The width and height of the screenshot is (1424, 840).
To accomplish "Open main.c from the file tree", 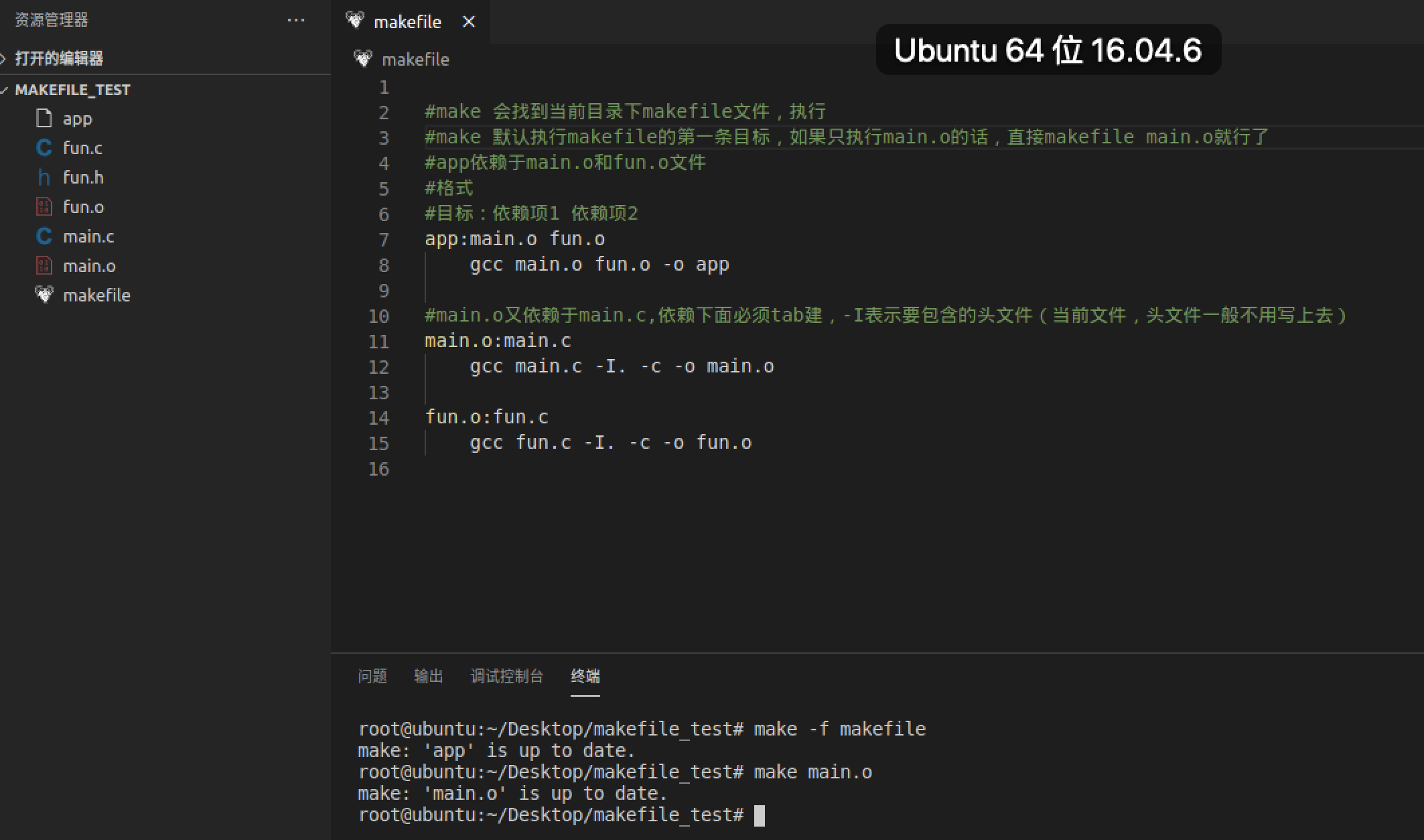I will [x=88, y=236].
